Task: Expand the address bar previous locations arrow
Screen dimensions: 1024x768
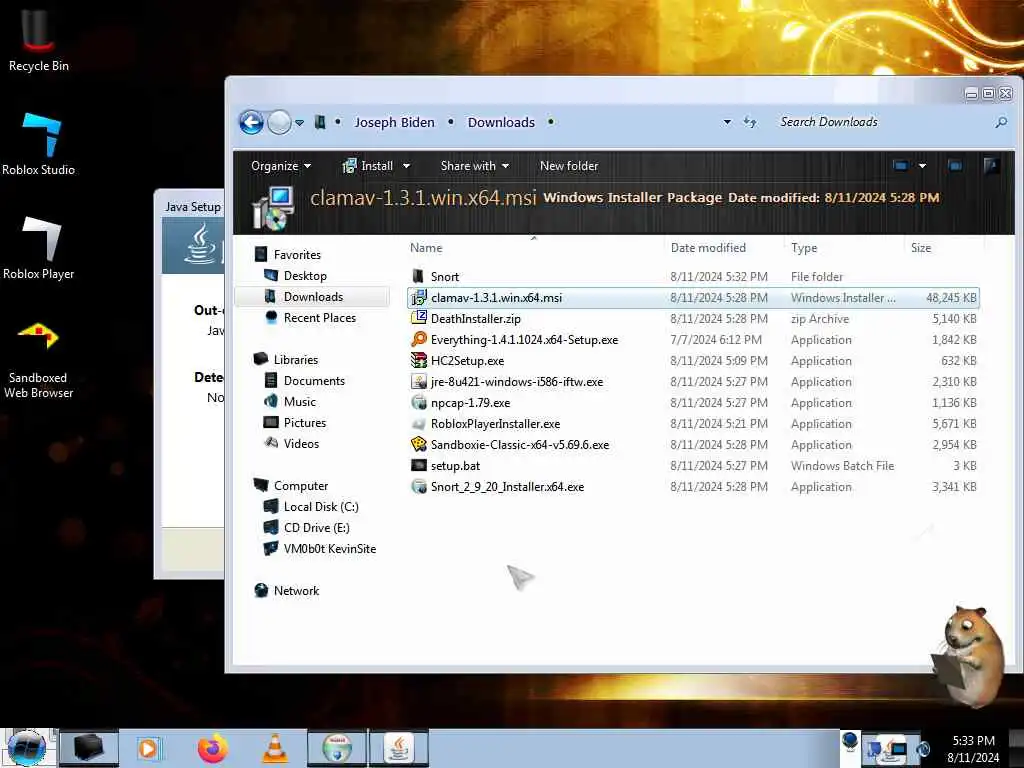Action: (x=727, y=122)
